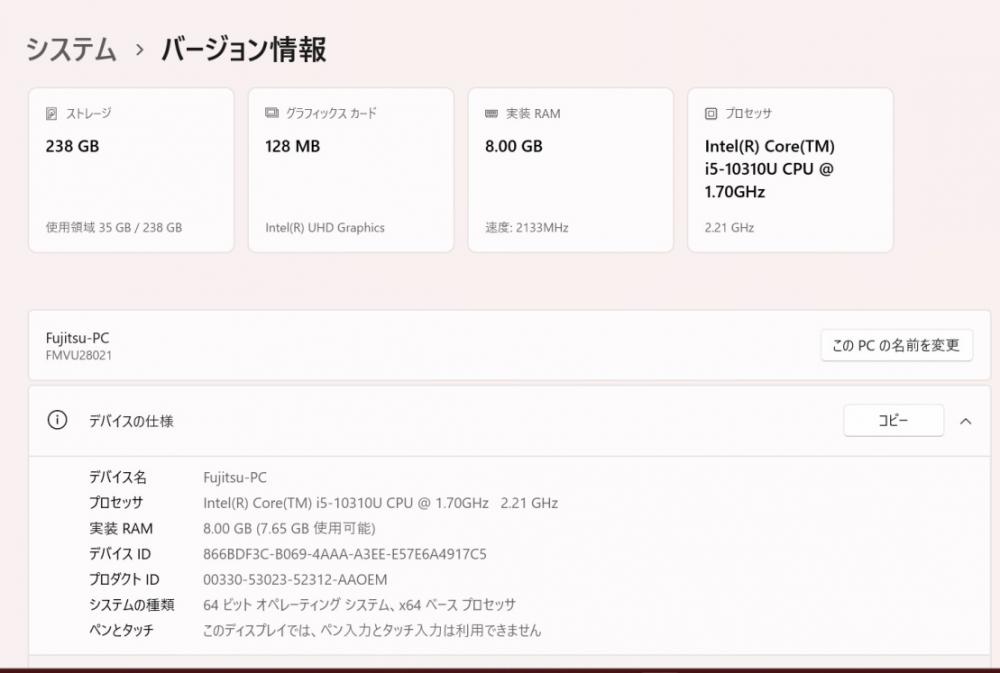Click the デバイスの仕様 section heading
The width and height of the screenshot is (1000, 673).
point(131,421)
